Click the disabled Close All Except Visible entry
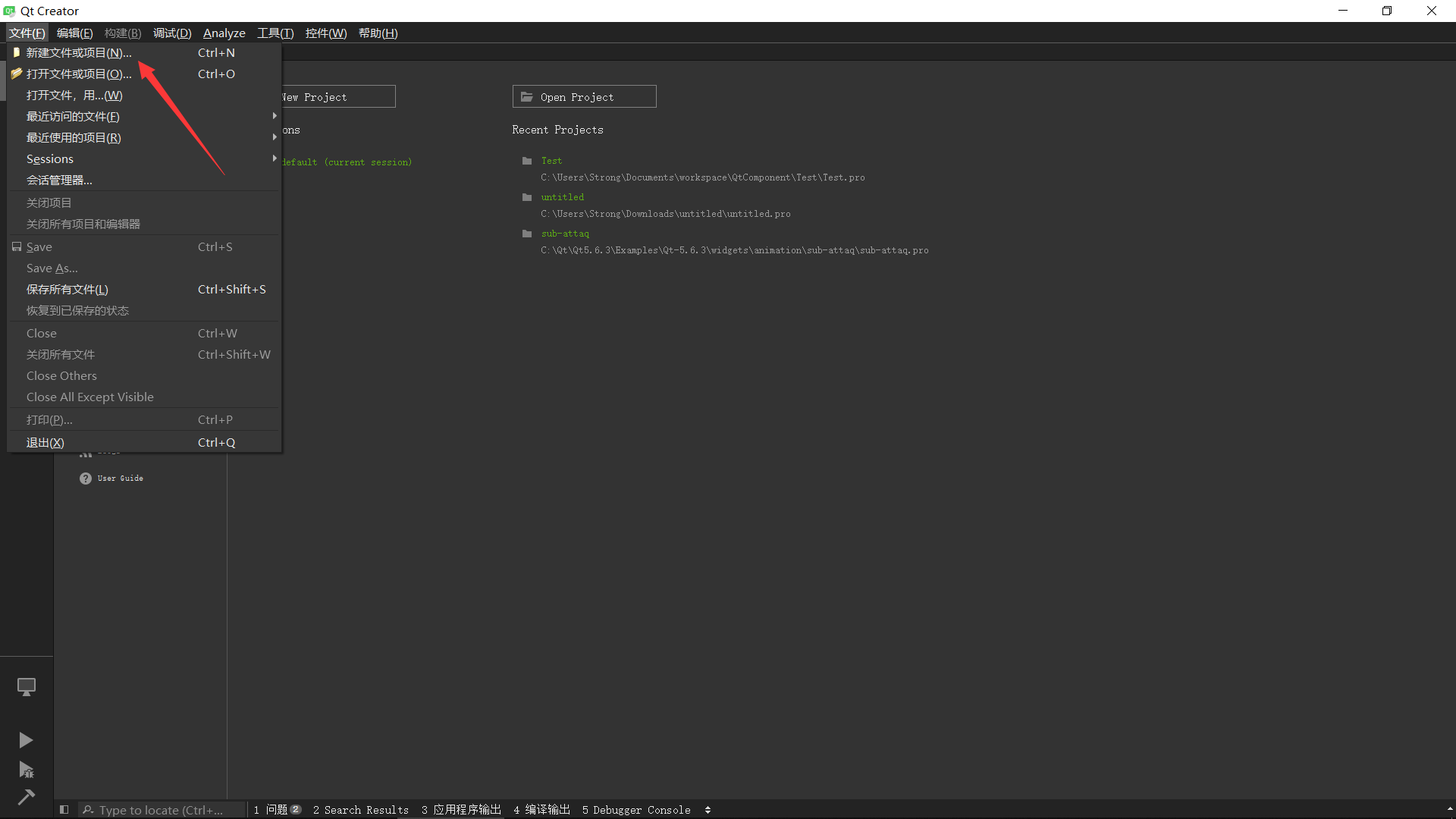The image size is (1456, 819). (x=144, y=397)
